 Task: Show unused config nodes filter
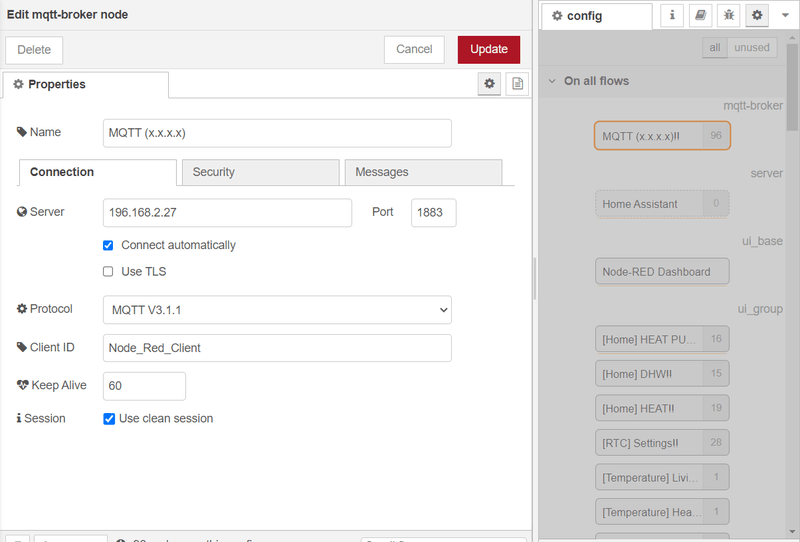click(x=752, y=48)
